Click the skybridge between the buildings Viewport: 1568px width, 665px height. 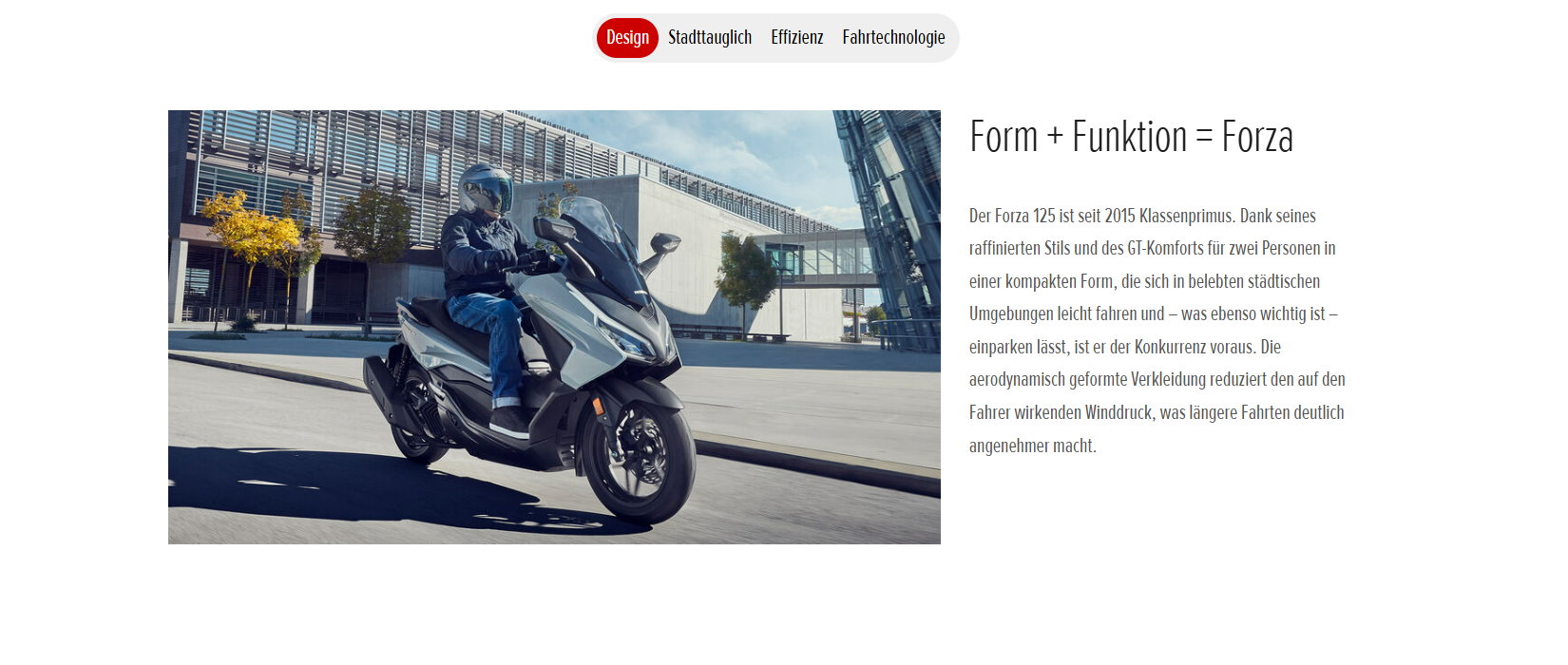(819, 256)
